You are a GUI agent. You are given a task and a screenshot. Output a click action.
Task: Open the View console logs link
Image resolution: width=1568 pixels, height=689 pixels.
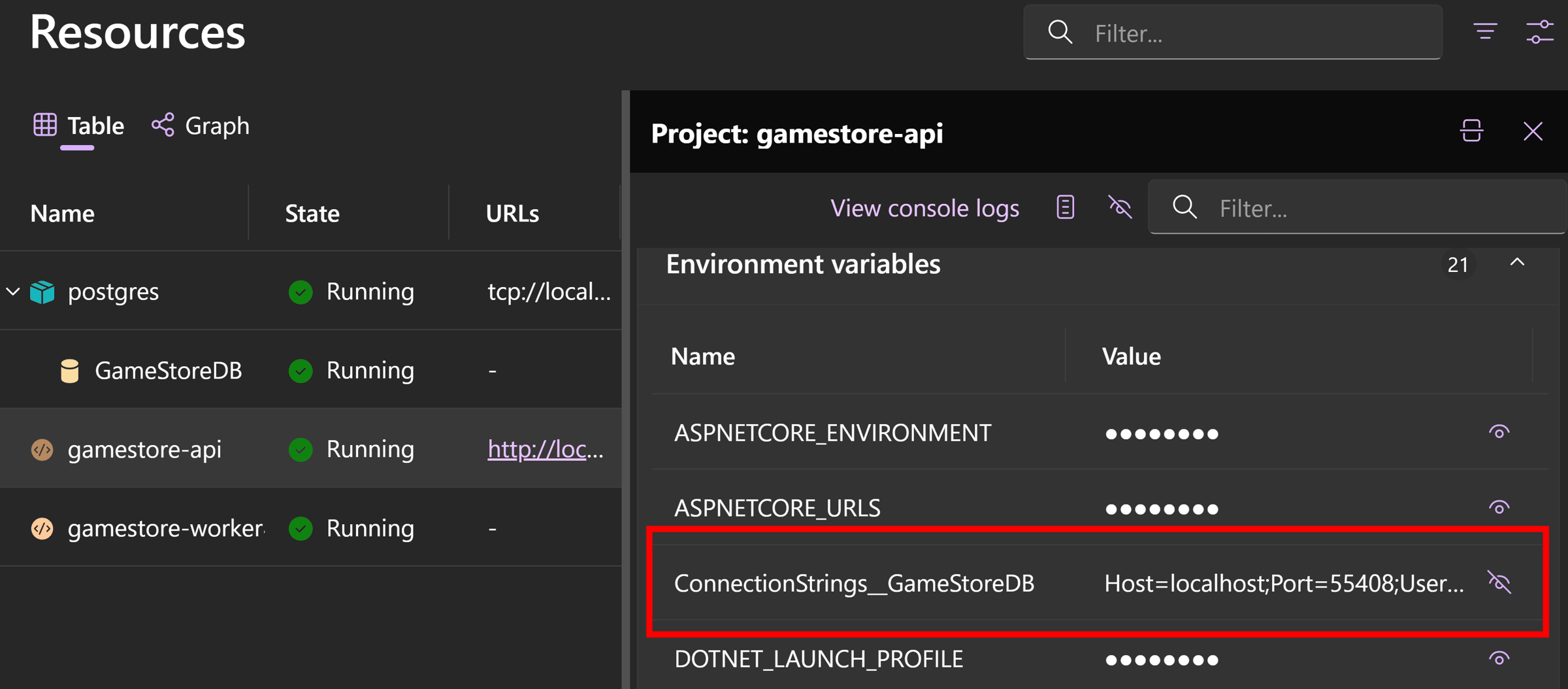[x=924, y=208]
